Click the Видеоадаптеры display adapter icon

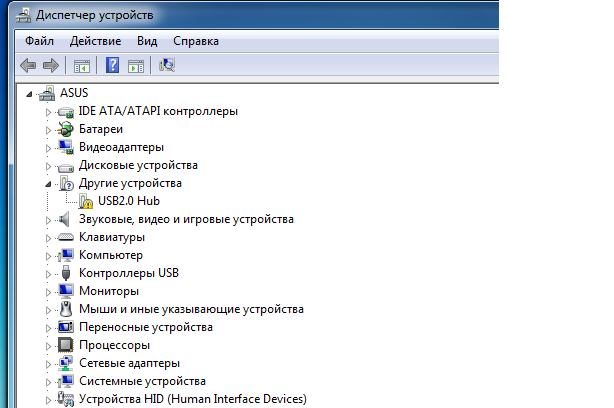tap(66, 147)
